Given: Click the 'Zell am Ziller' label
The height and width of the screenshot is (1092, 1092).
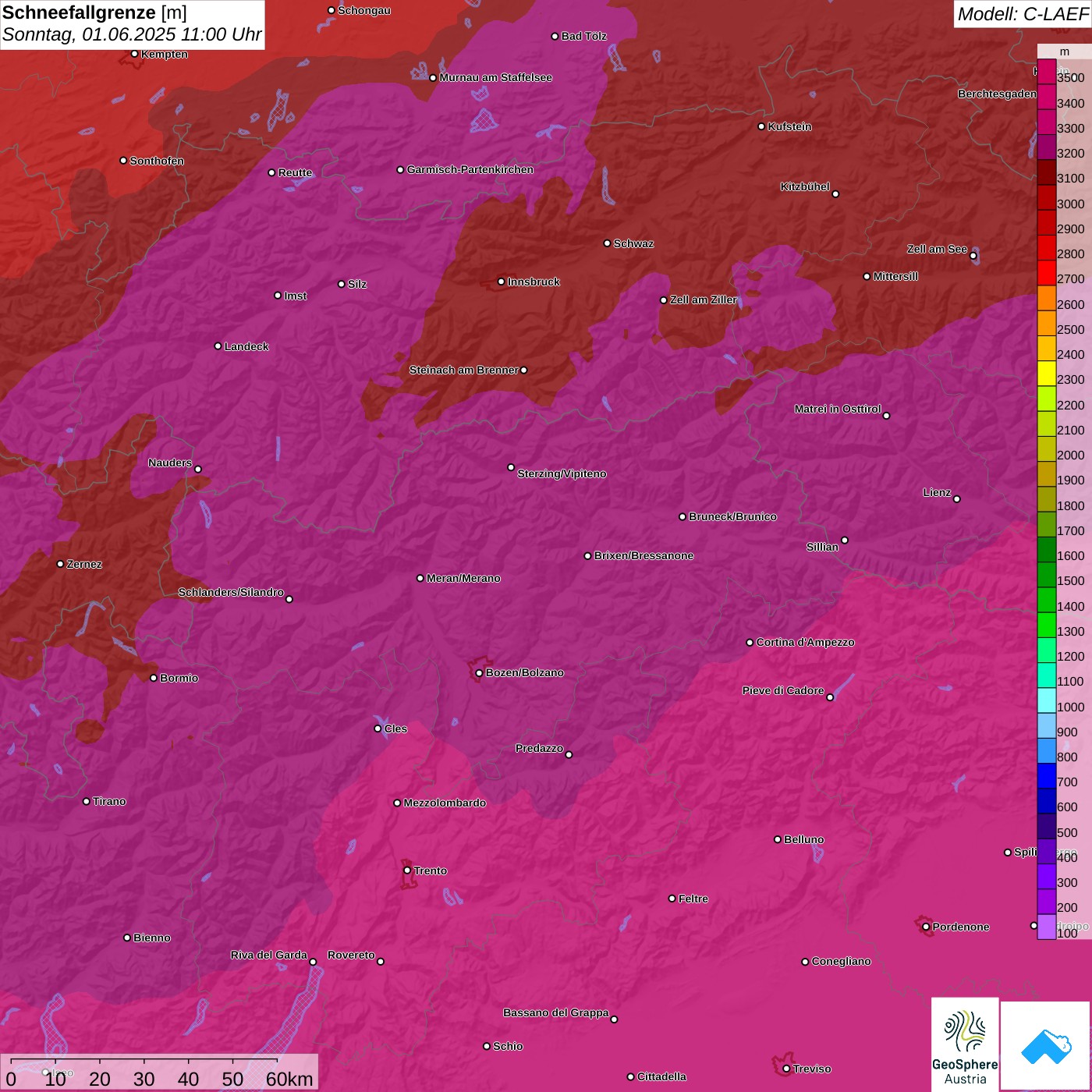Looking at the screenshot, I should click(x=704, y=300).
